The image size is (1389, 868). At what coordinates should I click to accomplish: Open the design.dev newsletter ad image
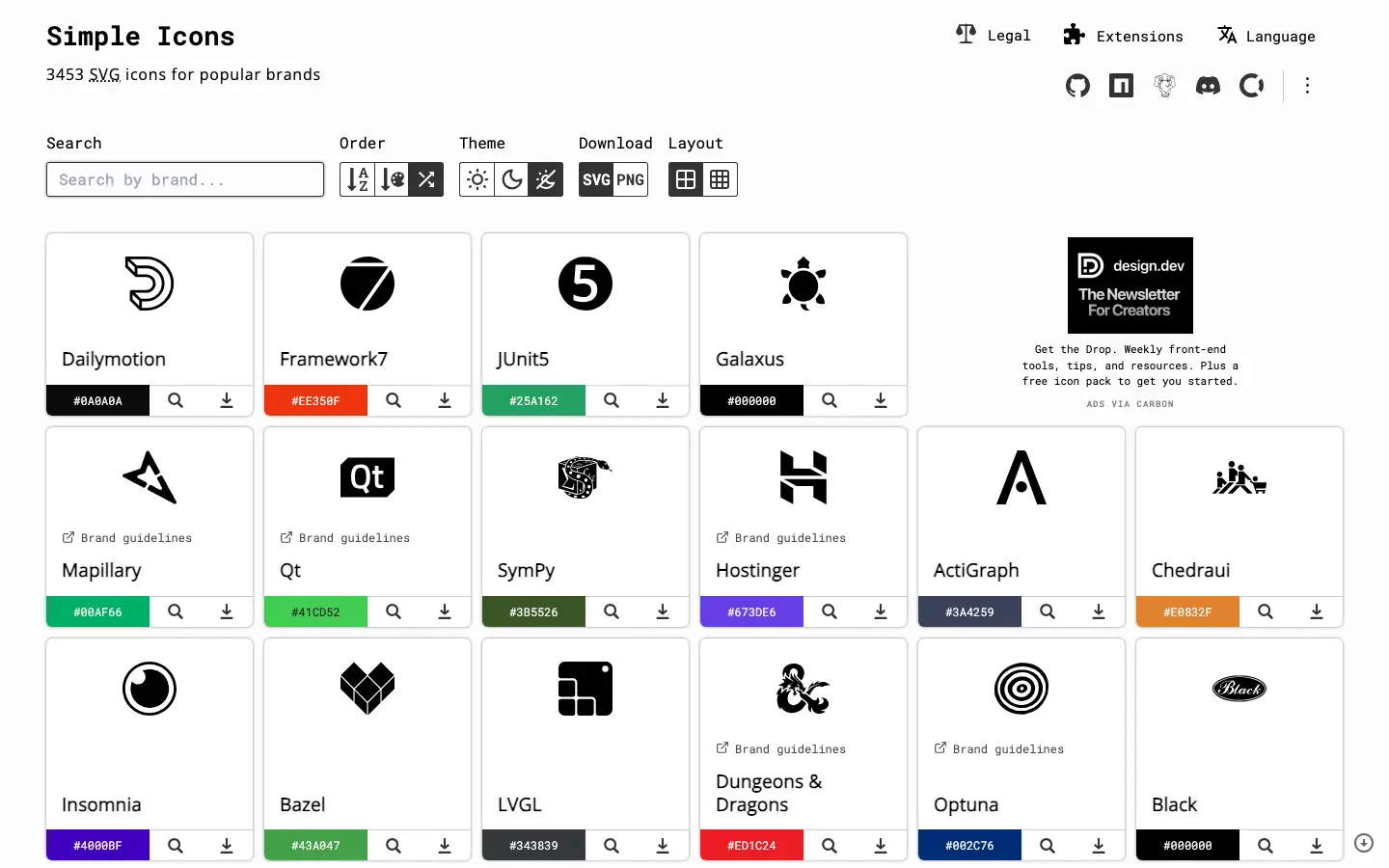pyautogui.click(x=1130, y=285)
